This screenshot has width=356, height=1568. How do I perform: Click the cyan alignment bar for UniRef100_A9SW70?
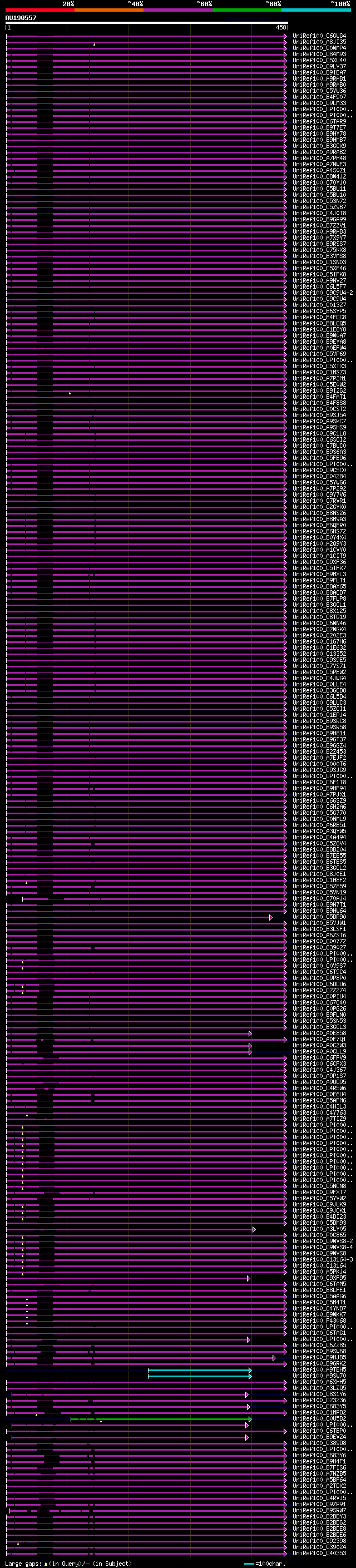pyautogui.click(x=200, y=1376)
